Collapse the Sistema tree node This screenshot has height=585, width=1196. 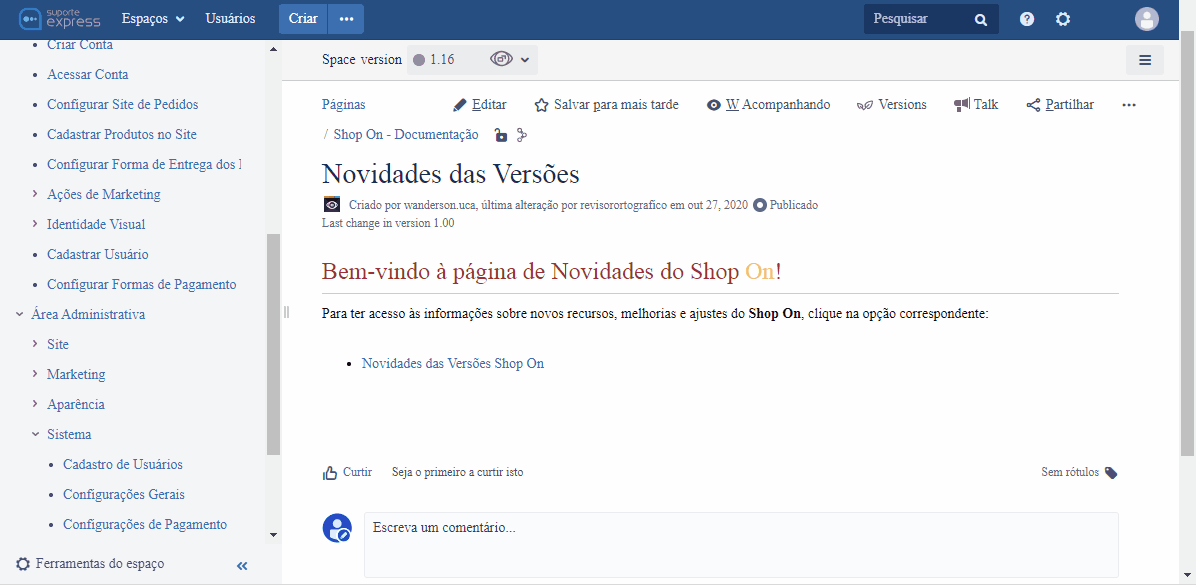35,434
